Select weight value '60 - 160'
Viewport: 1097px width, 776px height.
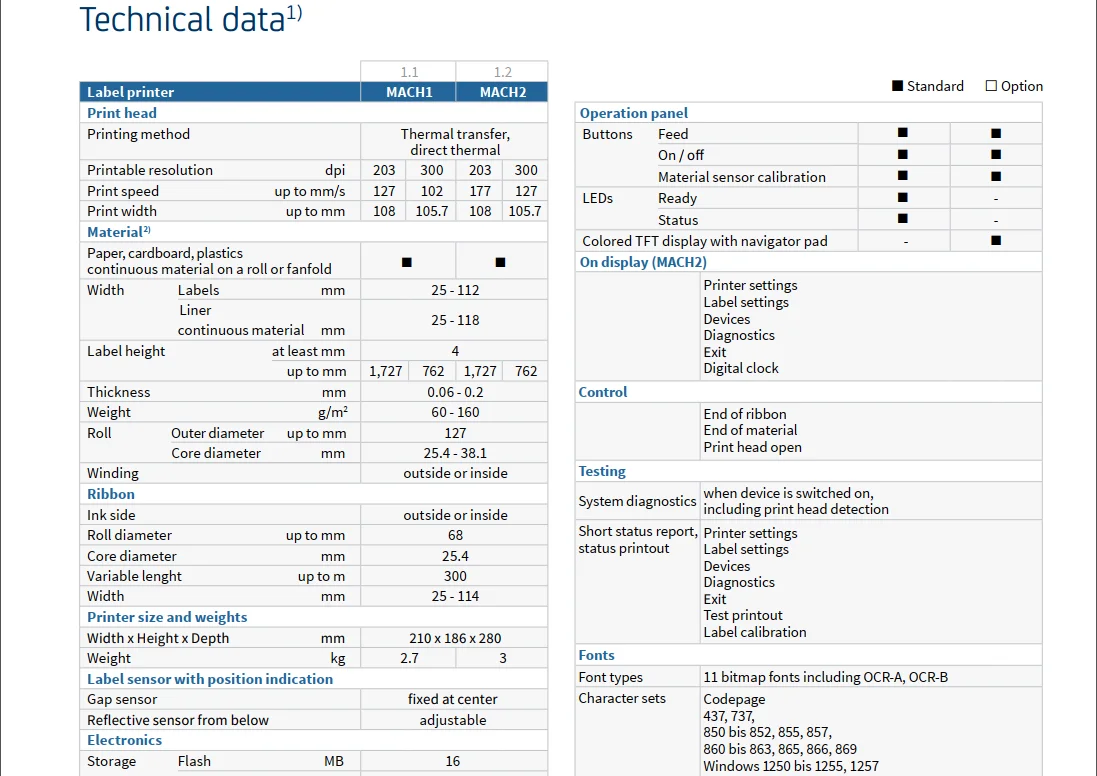[455, 412]
